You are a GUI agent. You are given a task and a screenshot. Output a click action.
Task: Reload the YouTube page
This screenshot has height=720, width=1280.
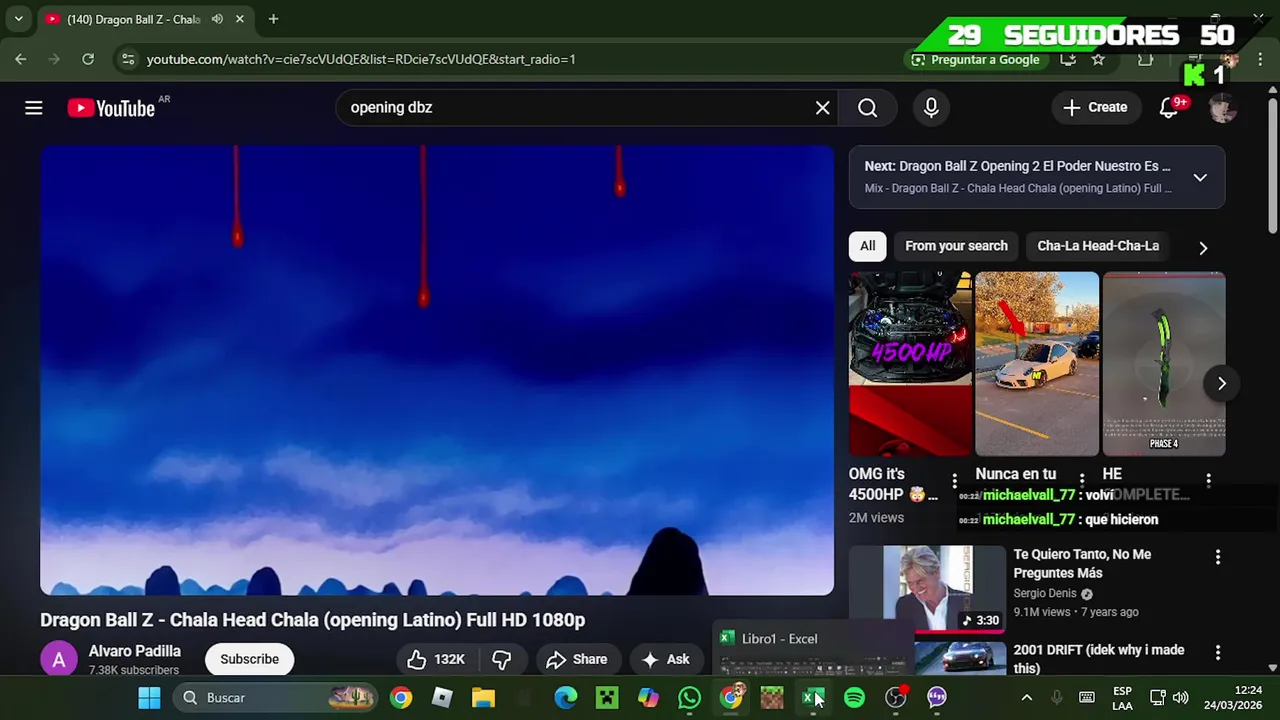coord(88,59)
